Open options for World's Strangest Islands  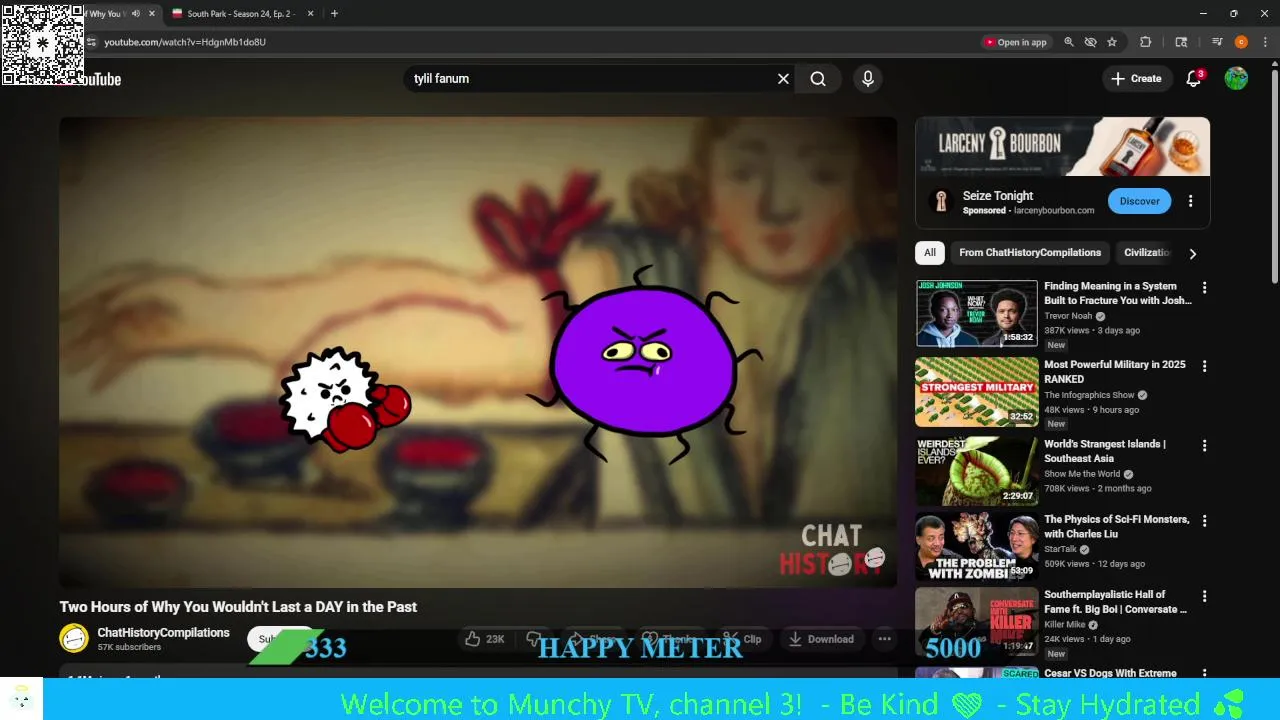[x=1204, y=446]
